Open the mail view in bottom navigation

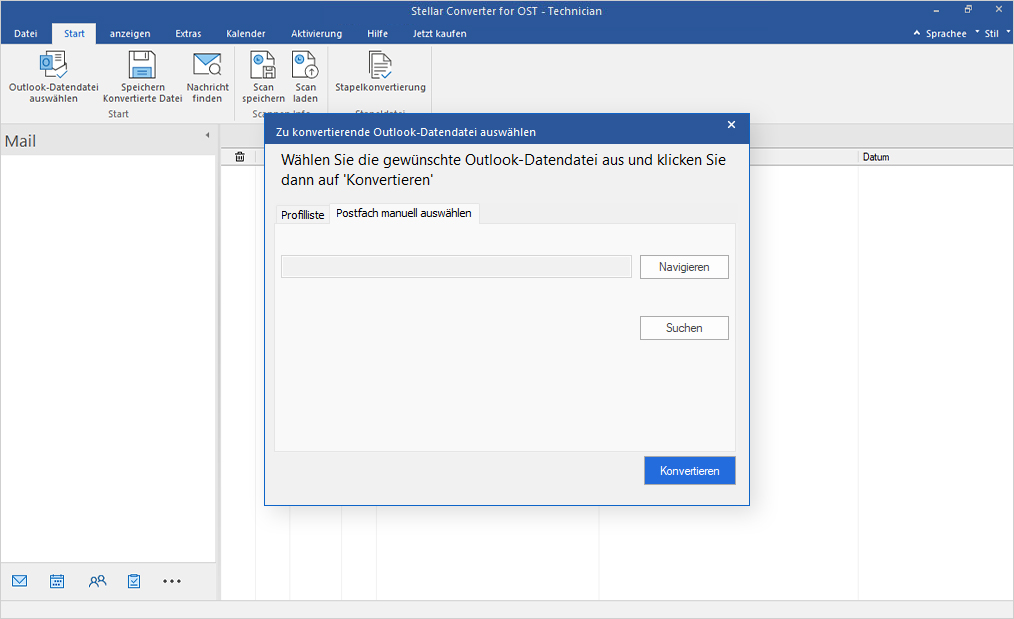(x=20, y=581)
